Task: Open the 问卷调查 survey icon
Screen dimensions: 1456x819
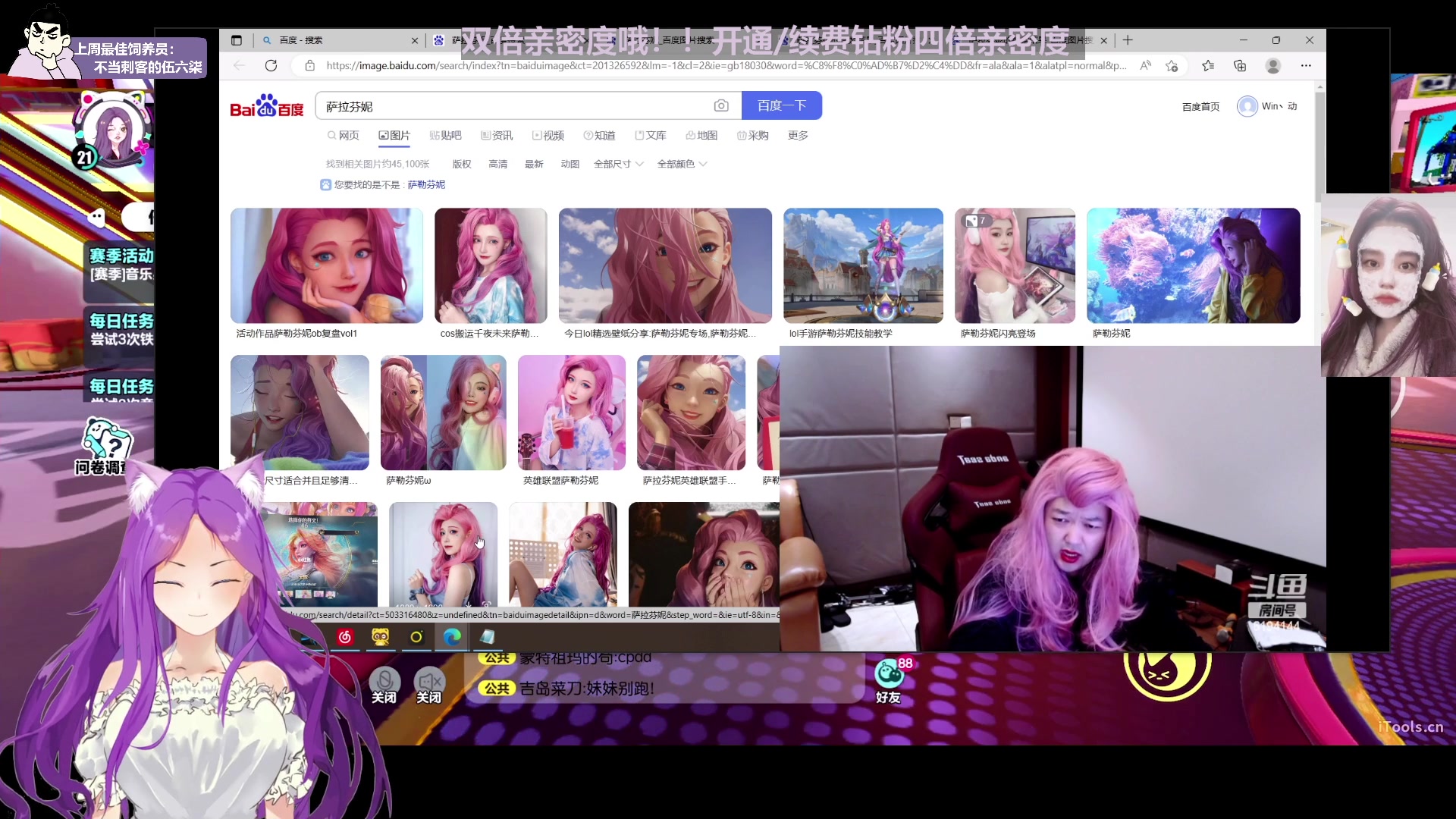Action: (106, 447)
